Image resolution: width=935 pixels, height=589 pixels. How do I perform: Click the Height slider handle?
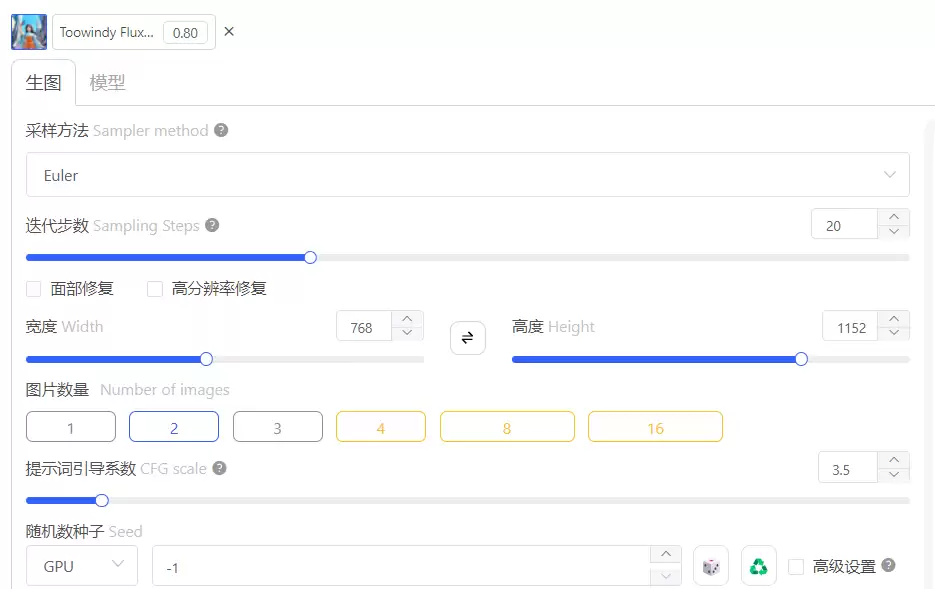[801, 359]
